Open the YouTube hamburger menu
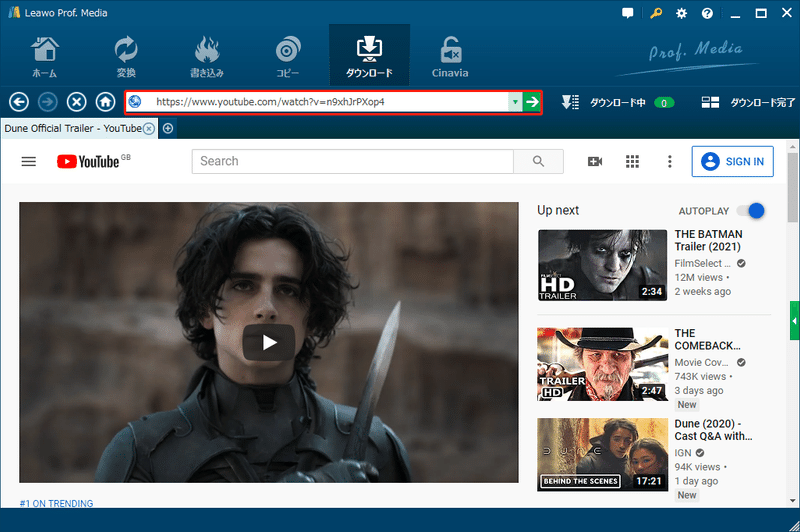 coord(29,162)
